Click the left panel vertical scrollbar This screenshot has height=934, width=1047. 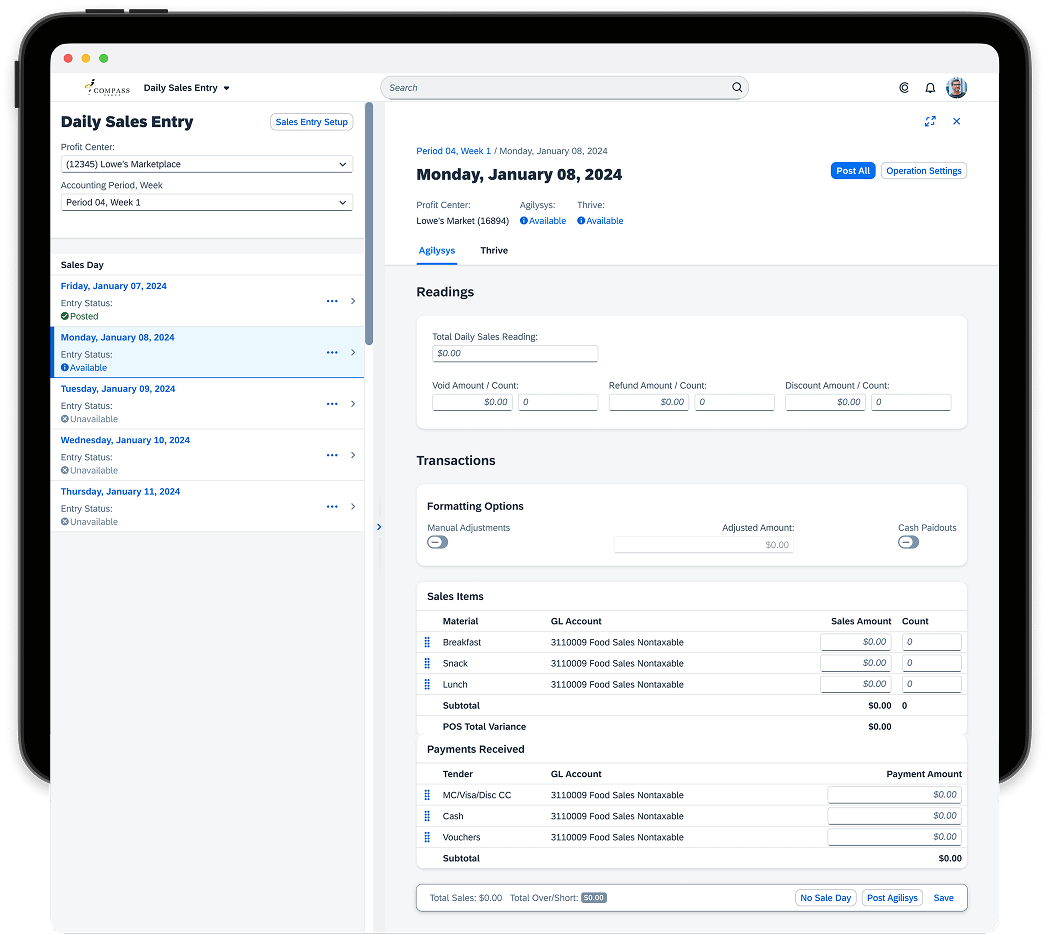[369, 224]
